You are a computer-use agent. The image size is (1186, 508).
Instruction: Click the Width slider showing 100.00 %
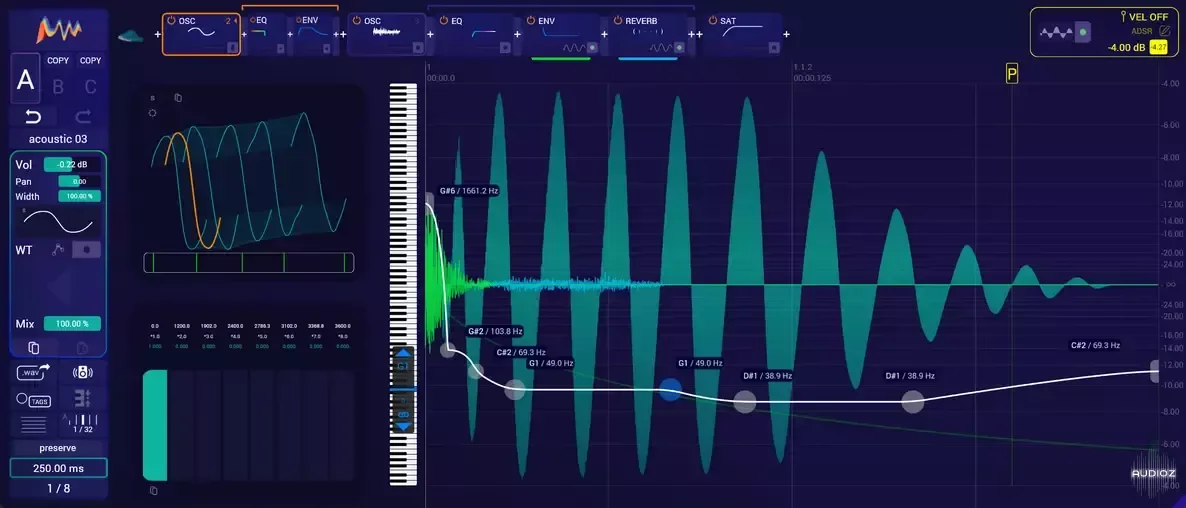pos(79,197)
